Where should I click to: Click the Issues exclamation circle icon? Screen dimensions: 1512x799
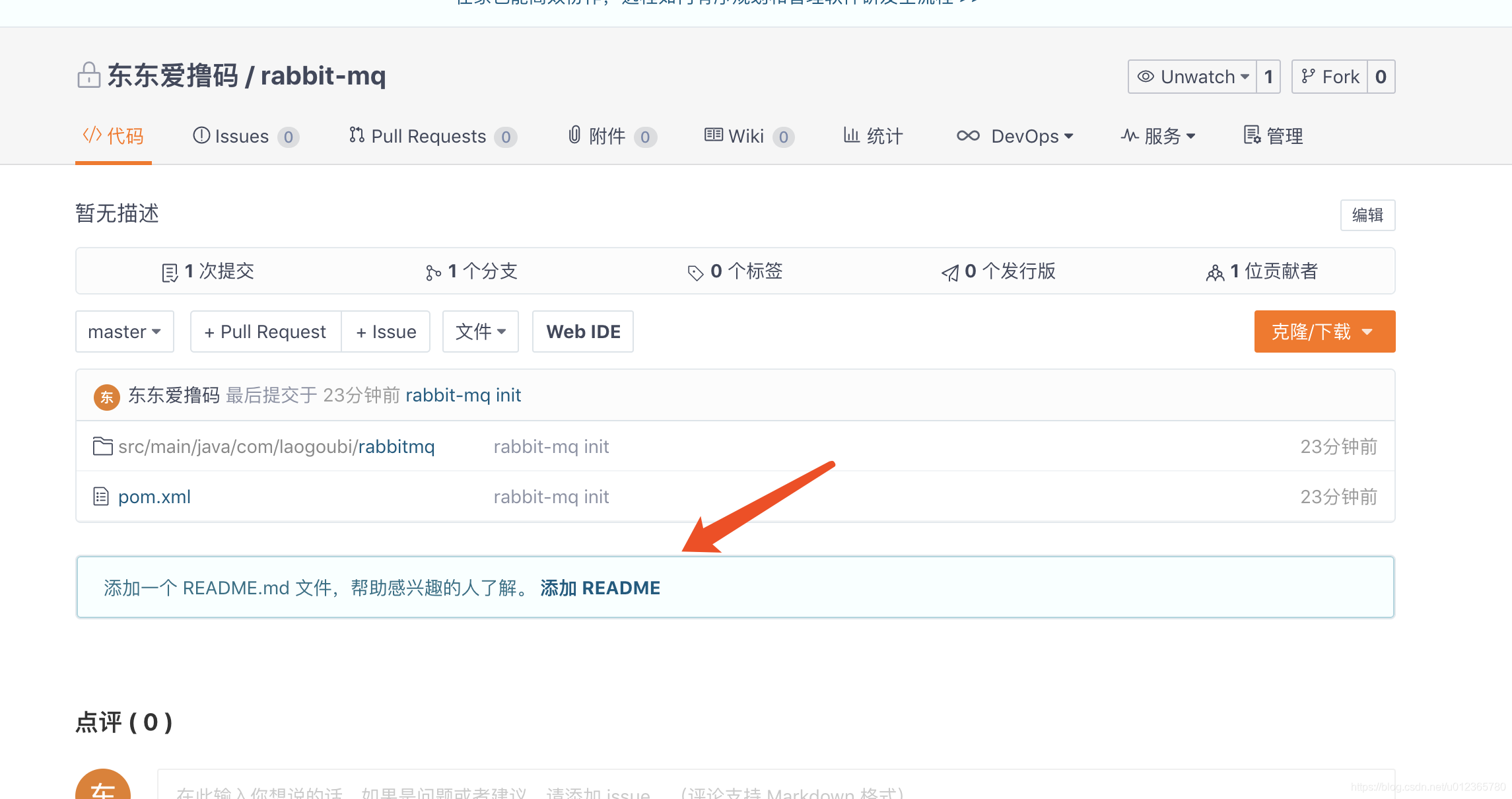click(201, 135)
